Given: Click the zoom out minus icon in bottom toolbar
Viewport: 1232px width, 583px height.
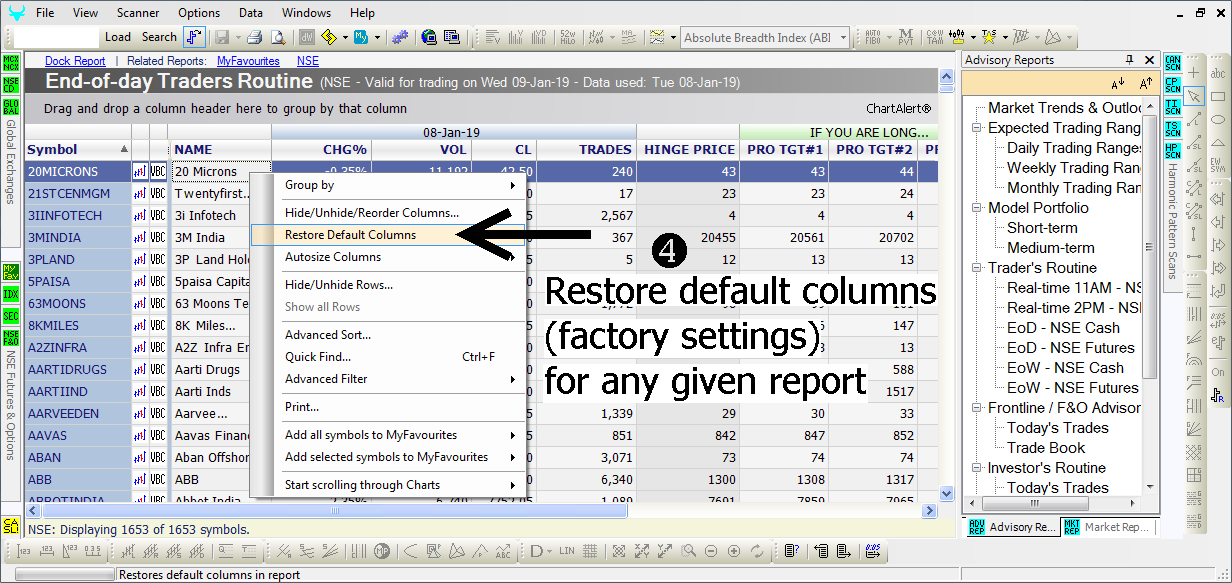Looking at the screenshot, I should [710, 551].
